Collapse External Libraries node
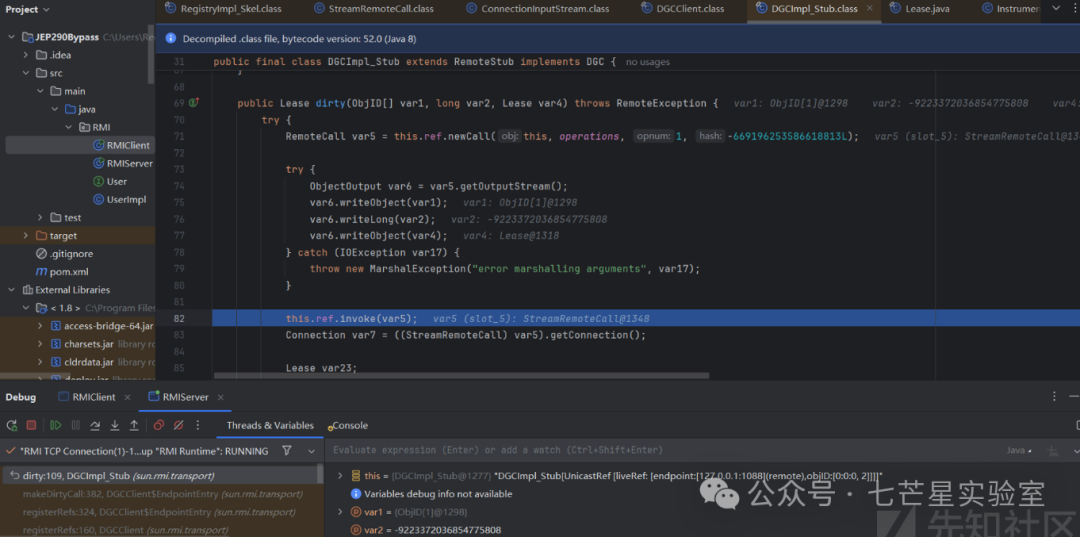The height and width of the screenshot is (537, 1080). click(12, 290)
